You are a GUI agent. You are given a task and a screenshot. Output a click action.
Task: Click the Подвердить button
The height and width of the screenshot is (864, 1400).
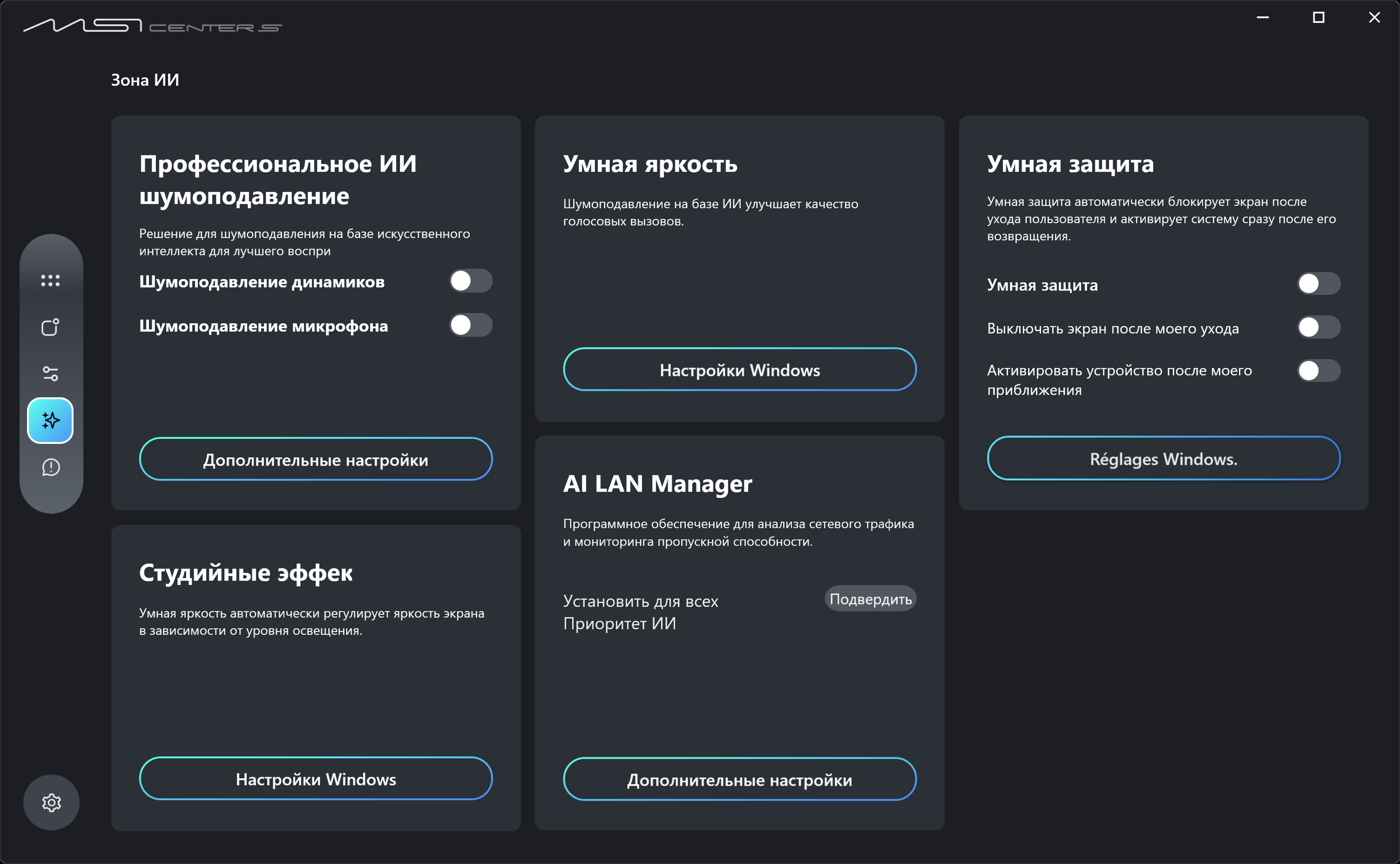point(870,599)
